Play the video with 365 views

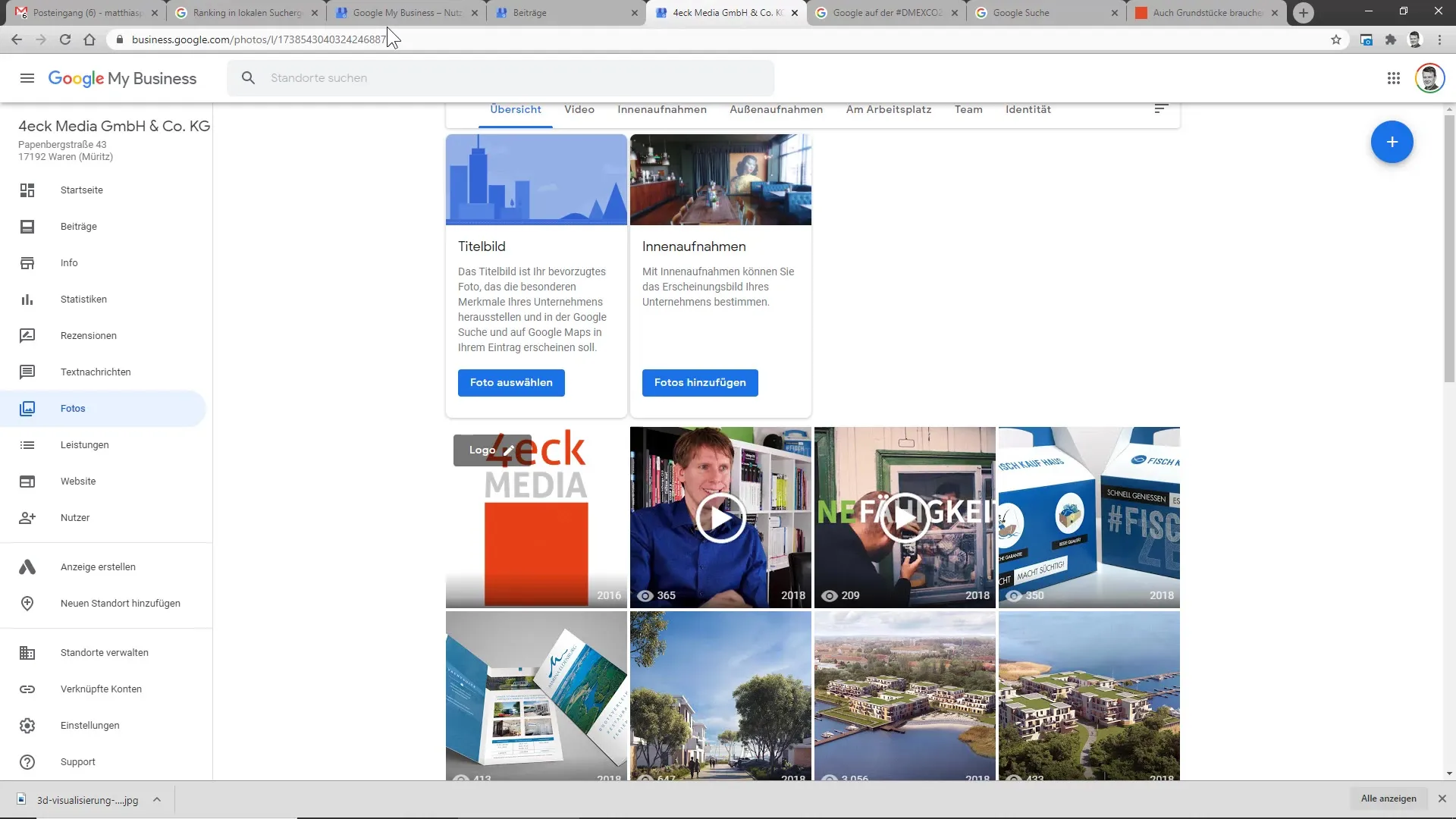click(x=720, y=517)
